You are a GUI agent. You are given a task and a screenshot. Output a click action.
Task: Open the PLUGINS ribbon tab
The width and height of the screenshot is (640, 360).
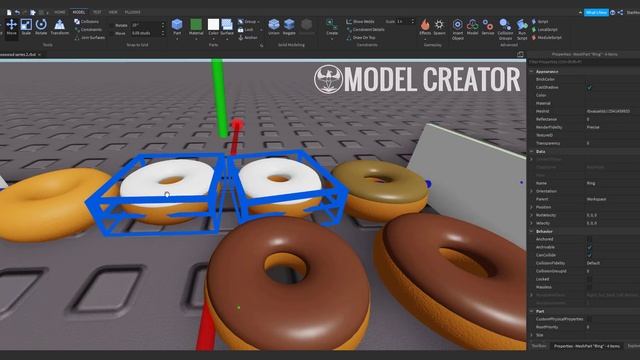tap(133, 12)
